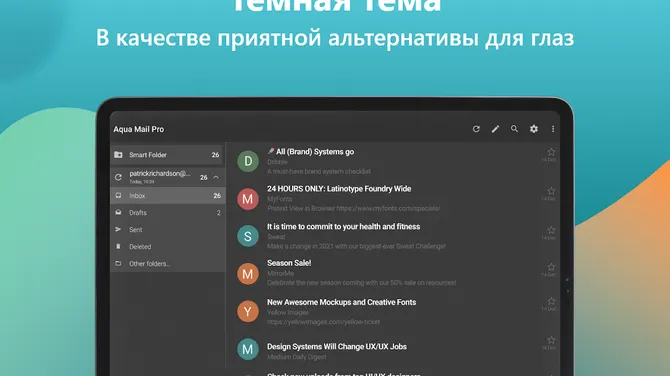670x376 pixels.
Task: Click the Sent arrow icon
Action: 118,229
